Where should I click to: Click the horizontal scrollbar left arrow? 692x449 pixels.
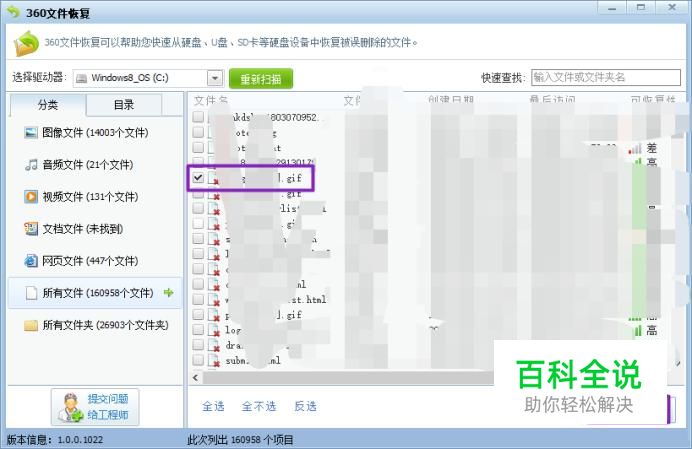coord(196,377)
